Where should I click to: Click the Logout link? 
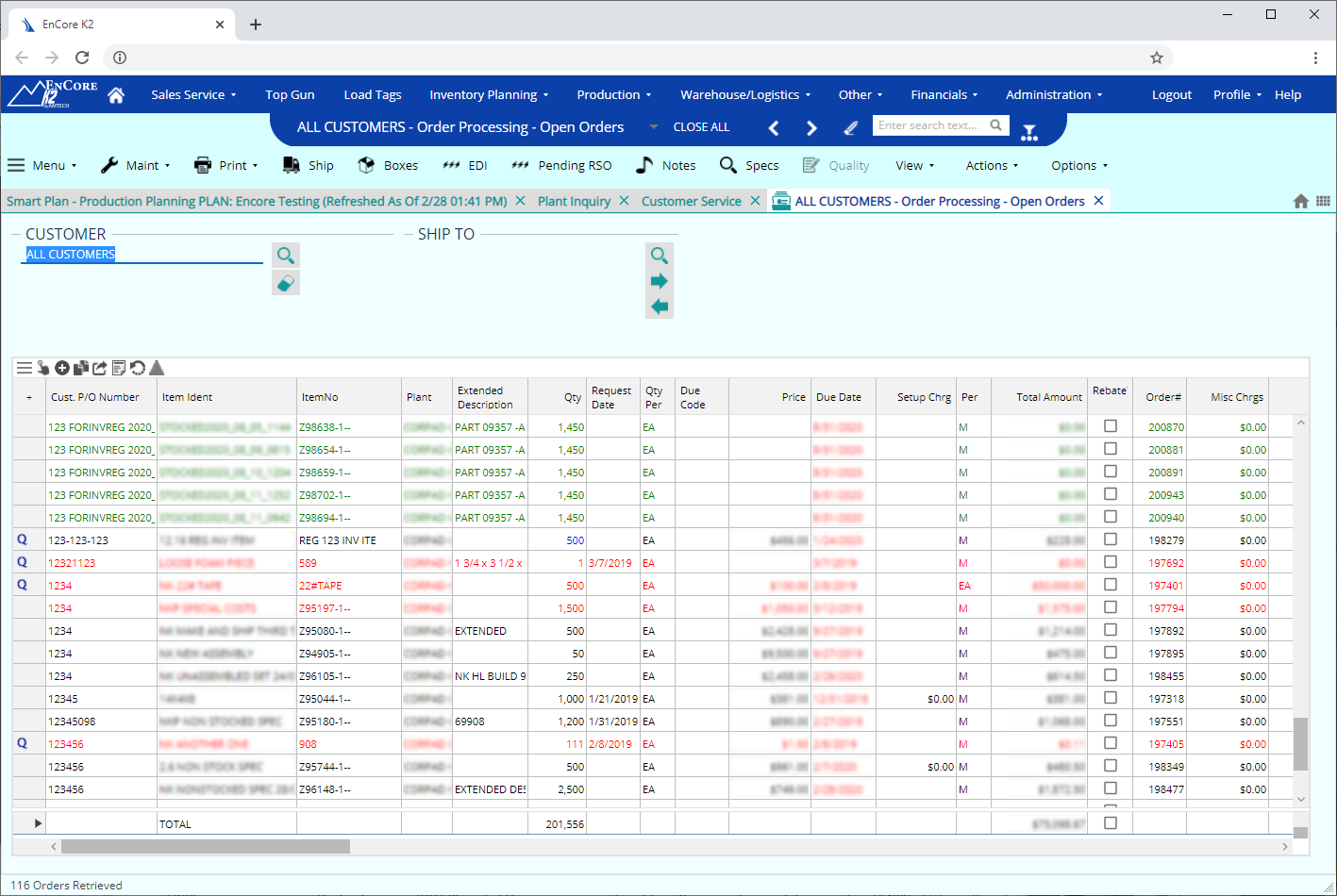1171,94
